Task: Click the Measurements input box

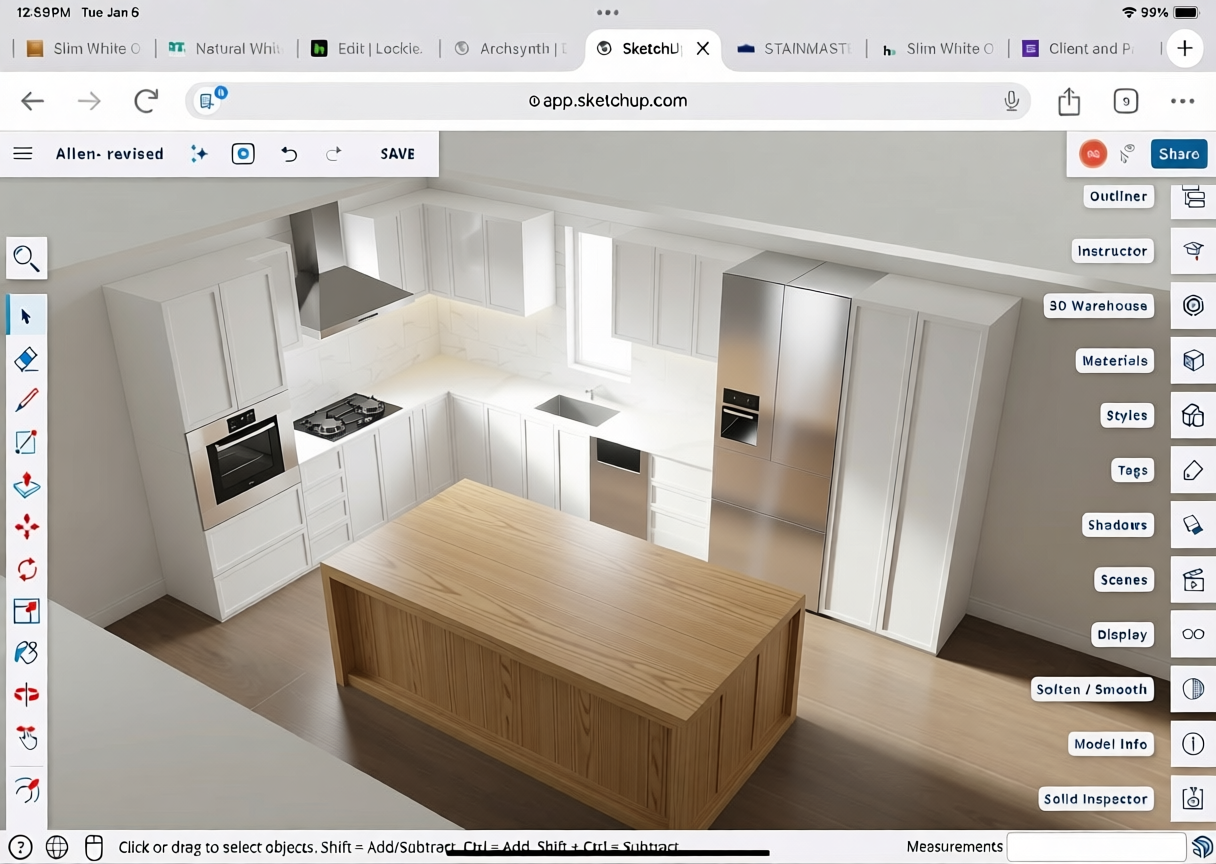Action: [x=1095, y=847]
